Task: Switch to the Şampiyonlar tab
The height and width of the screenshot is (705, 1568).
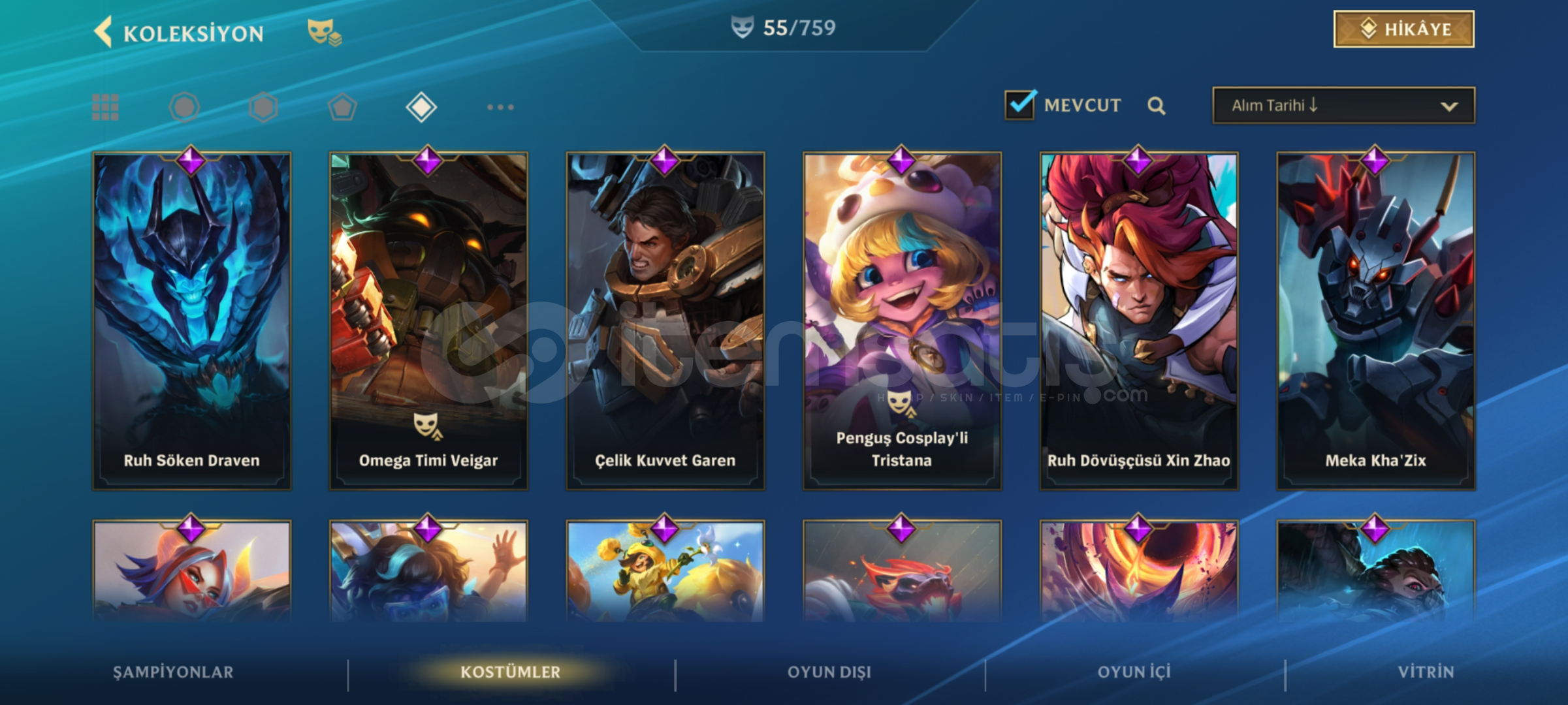Action: [173, 672]
